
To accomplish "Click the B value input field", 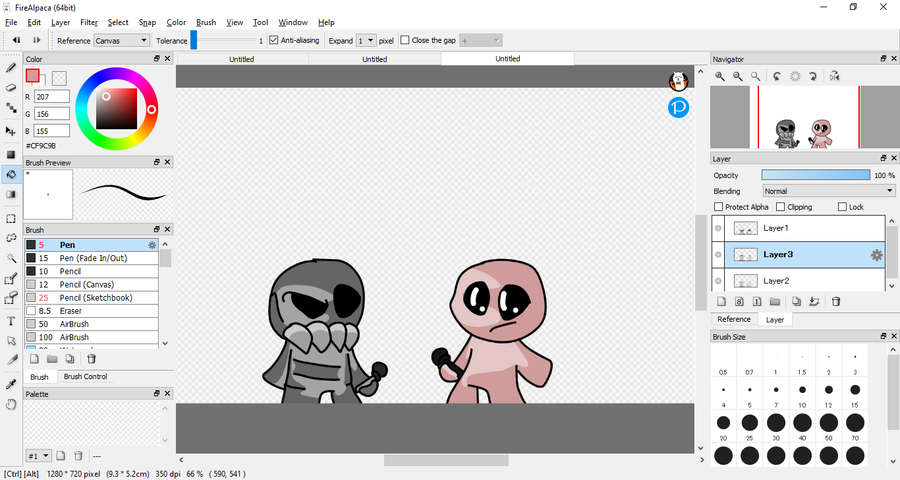I will coord(52,131).
